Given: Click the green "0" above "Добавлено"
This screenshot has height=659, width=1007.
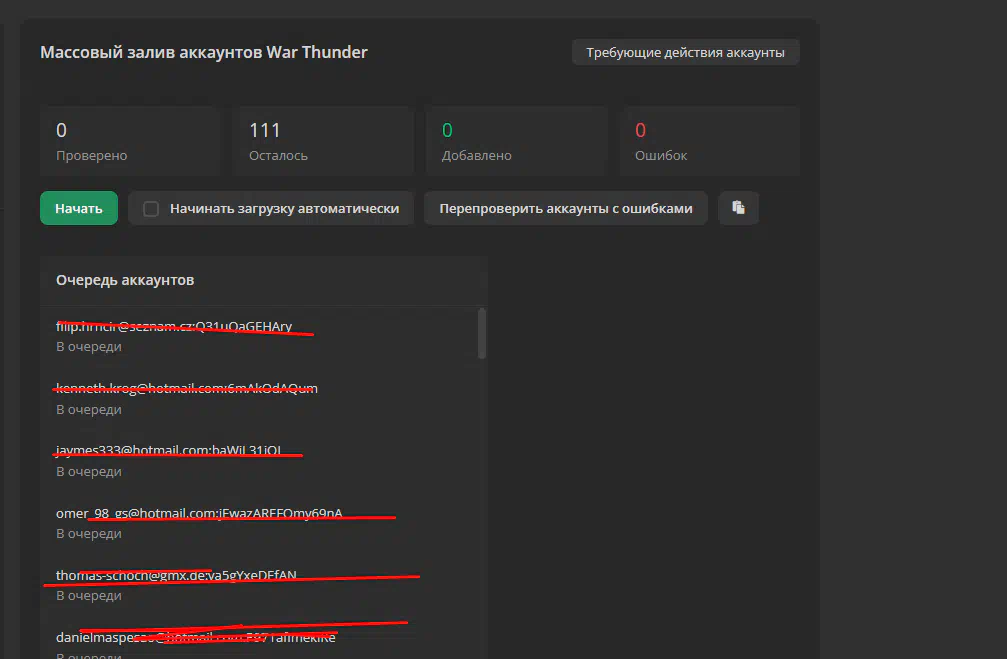Looking at the screenshot, I should (x=447, y=130).
